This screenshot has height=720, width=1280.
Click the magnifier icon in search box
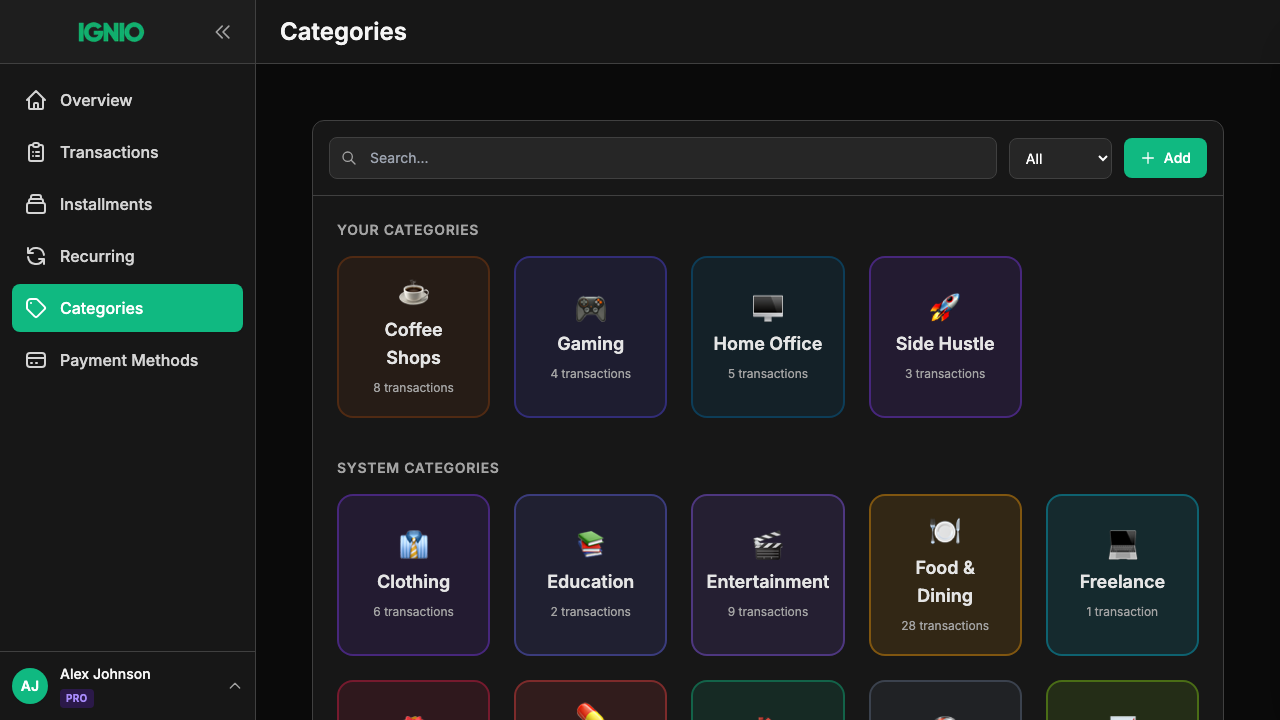click(x=349, y=158)
